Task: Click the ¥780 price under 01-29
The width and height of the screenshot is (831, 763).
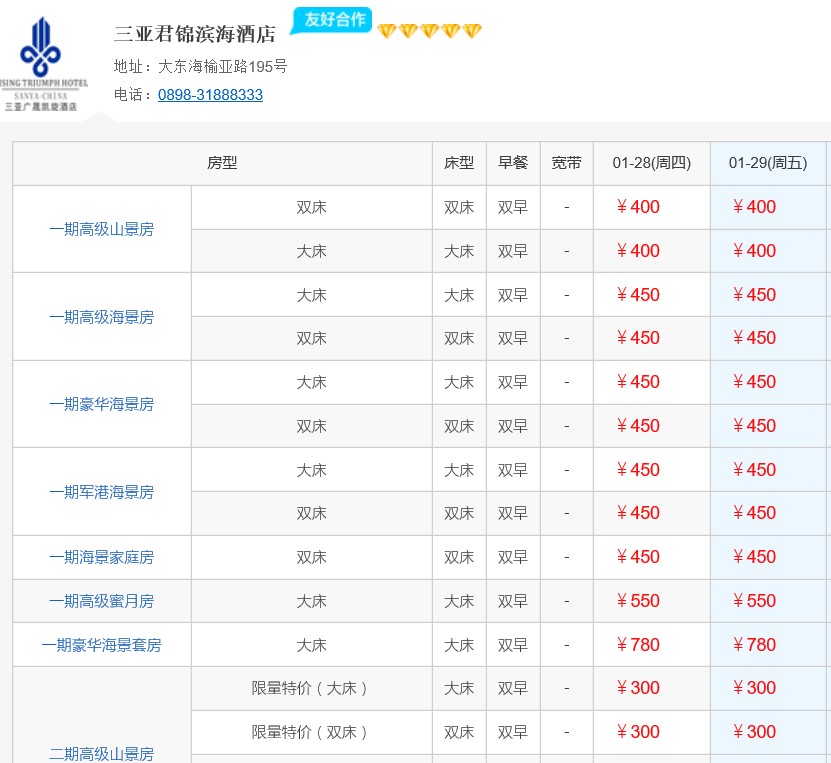Action: [x=754, y=645]
